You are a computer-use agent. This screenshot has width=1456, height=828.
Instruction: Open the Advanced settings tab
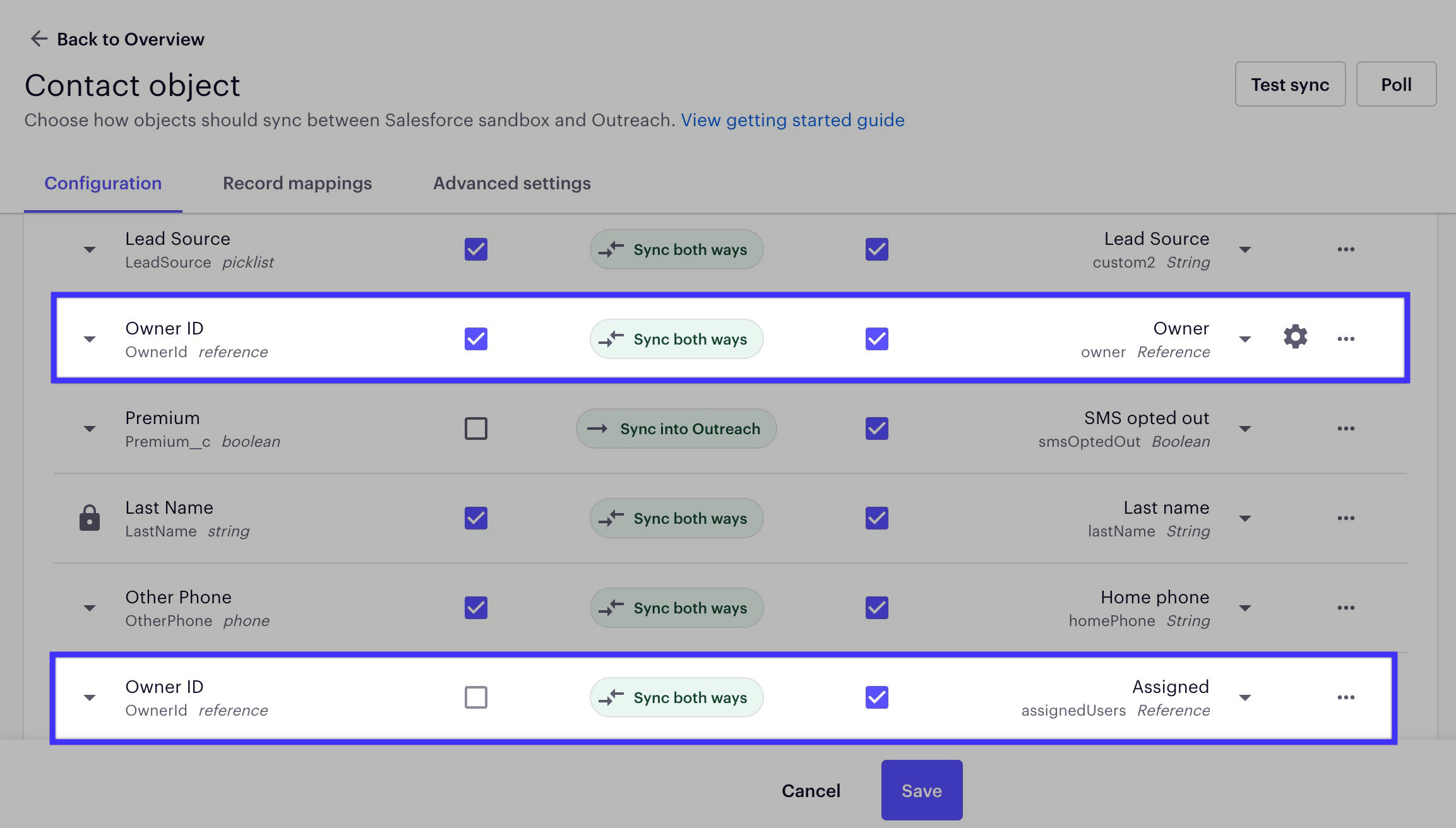click(511, 183)
